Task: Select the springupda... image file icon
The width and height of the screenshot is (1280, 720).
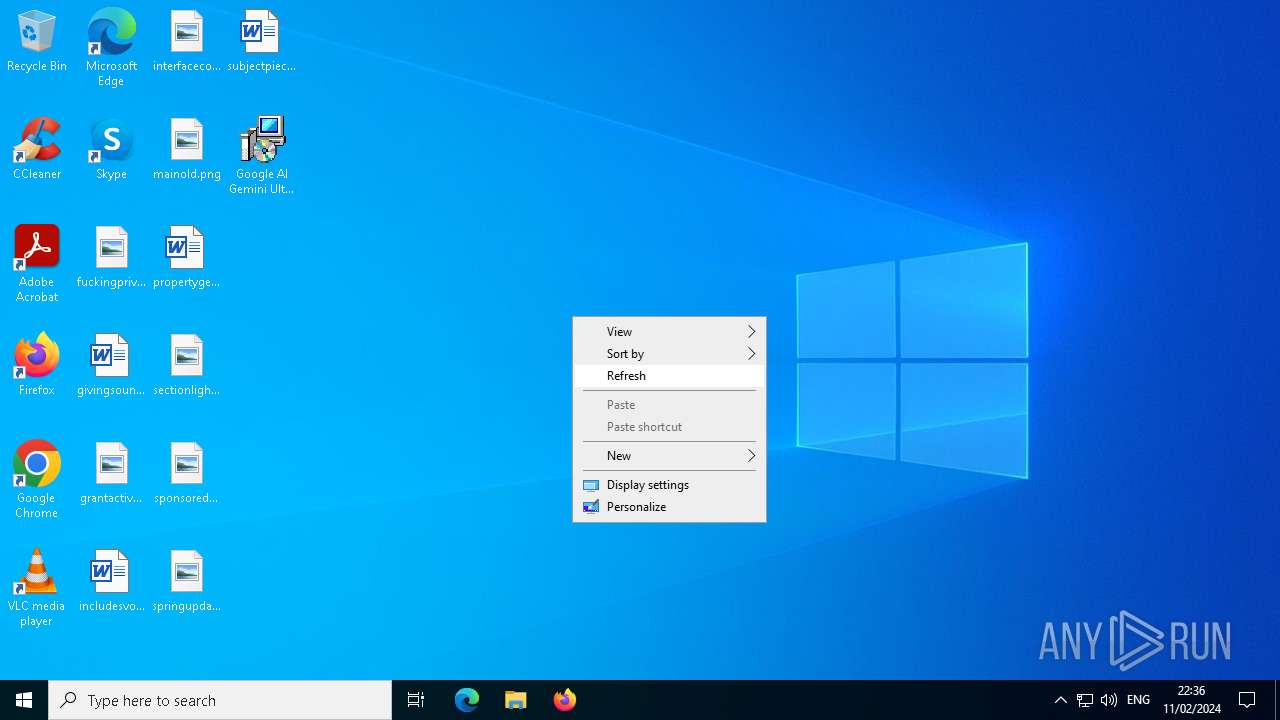Action: [x=186, y=582]
